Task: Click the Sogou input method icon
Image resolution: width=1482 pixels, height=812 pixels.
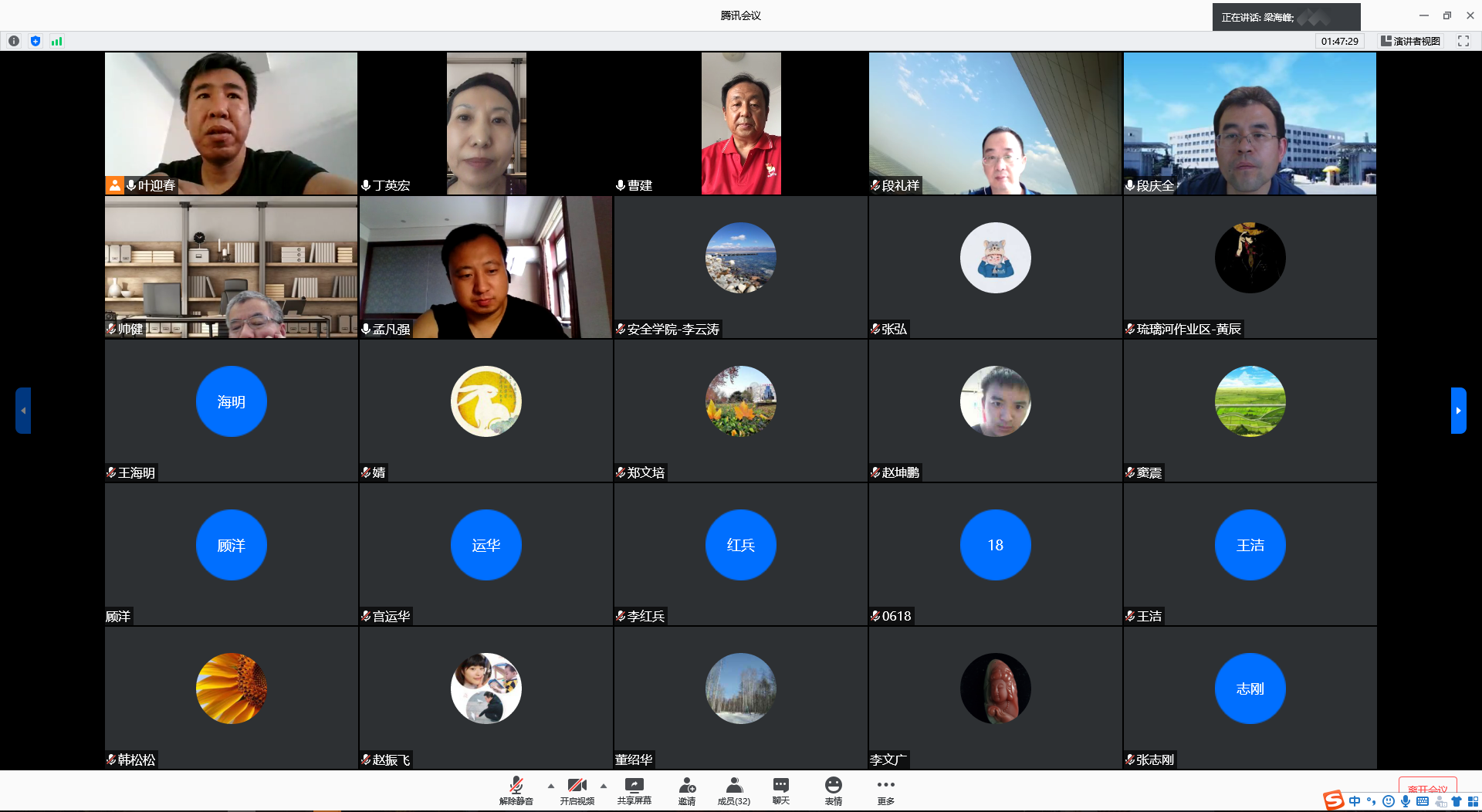Action: tap(1334, 800)
